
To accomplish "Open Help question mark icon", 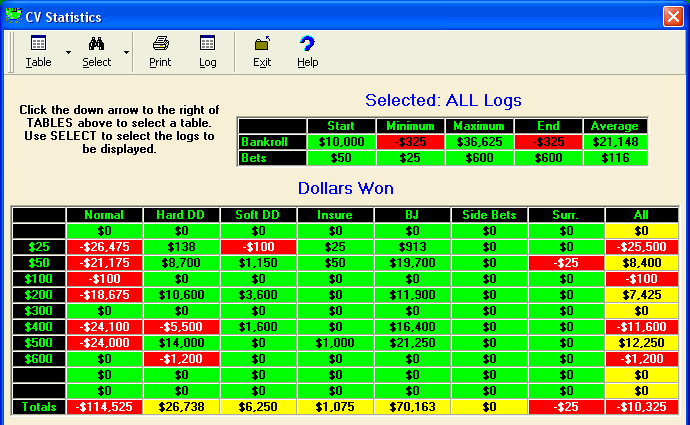I will 307,44.
